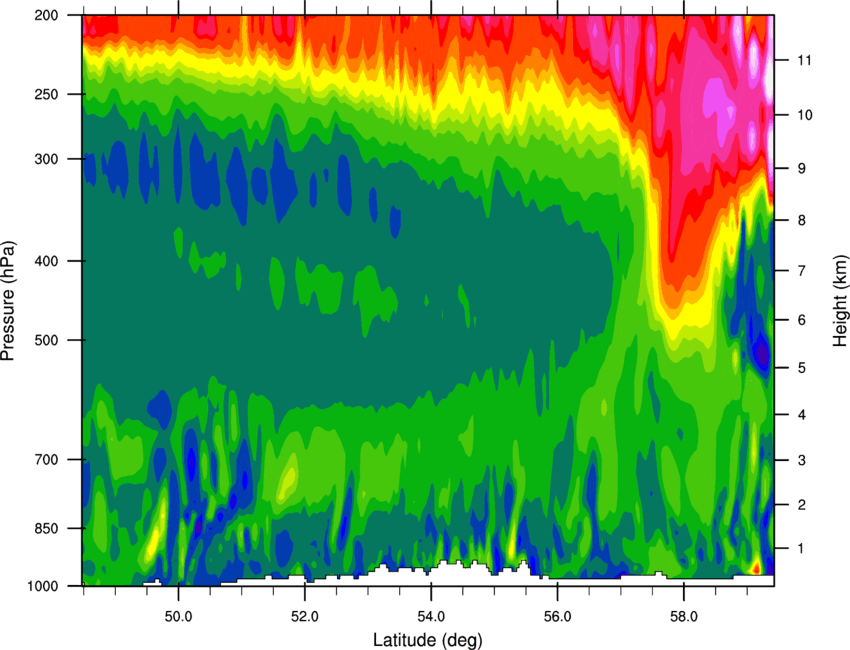Click the 'Latitude (deg)' axis title
The image size is (850, 650).
pyautogui.click(x=428, y=640)
